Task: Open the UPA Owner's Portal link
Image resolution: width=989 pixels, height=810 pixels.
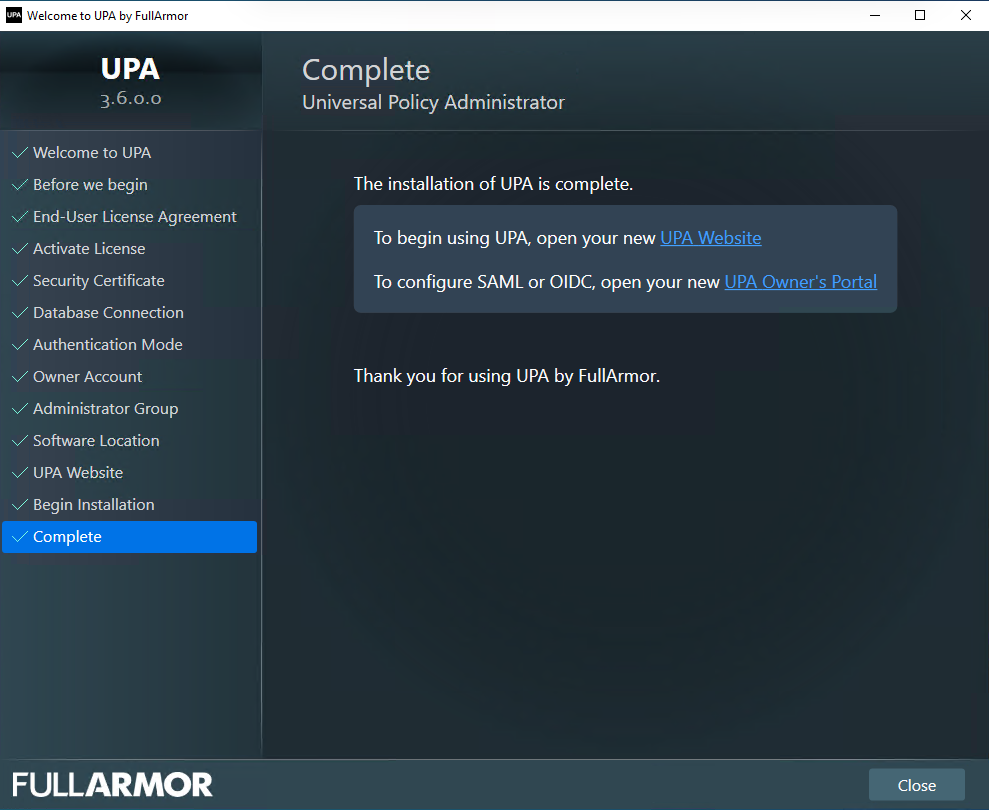Action: tap(800, 282)
